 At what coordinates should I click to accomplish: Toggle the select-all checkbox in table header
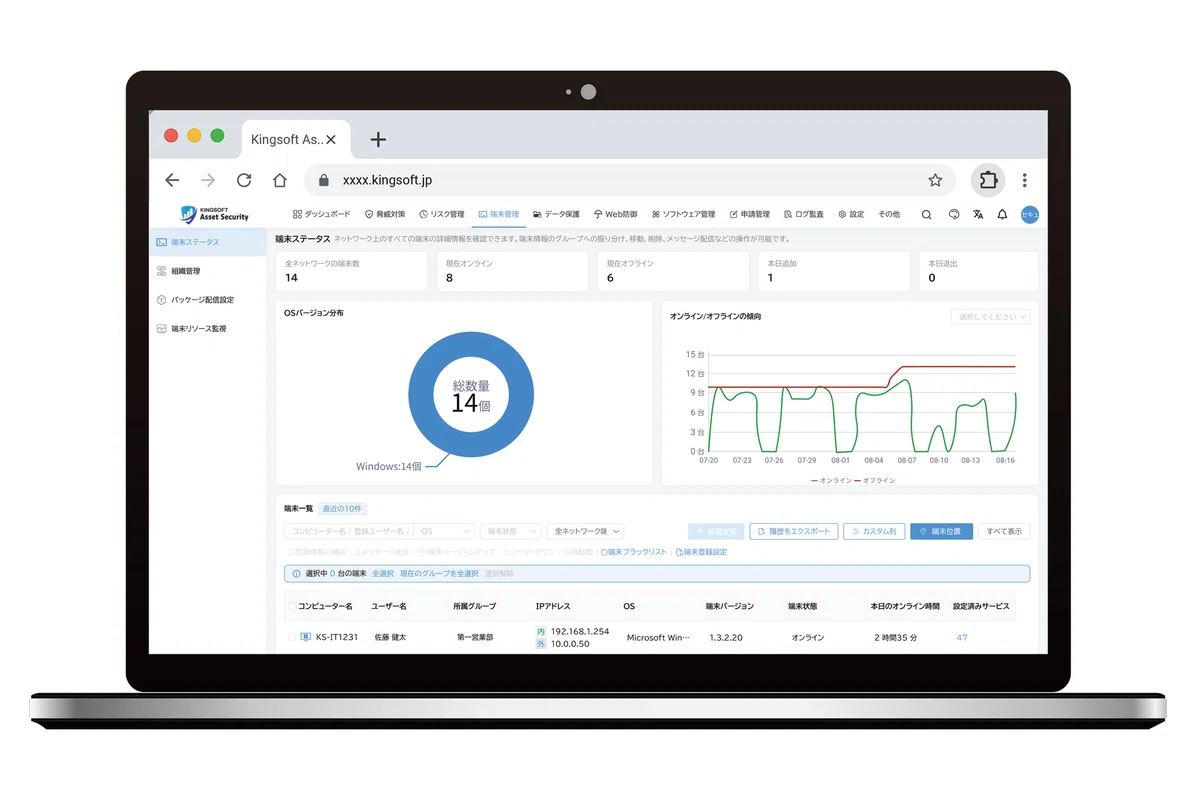292,607
